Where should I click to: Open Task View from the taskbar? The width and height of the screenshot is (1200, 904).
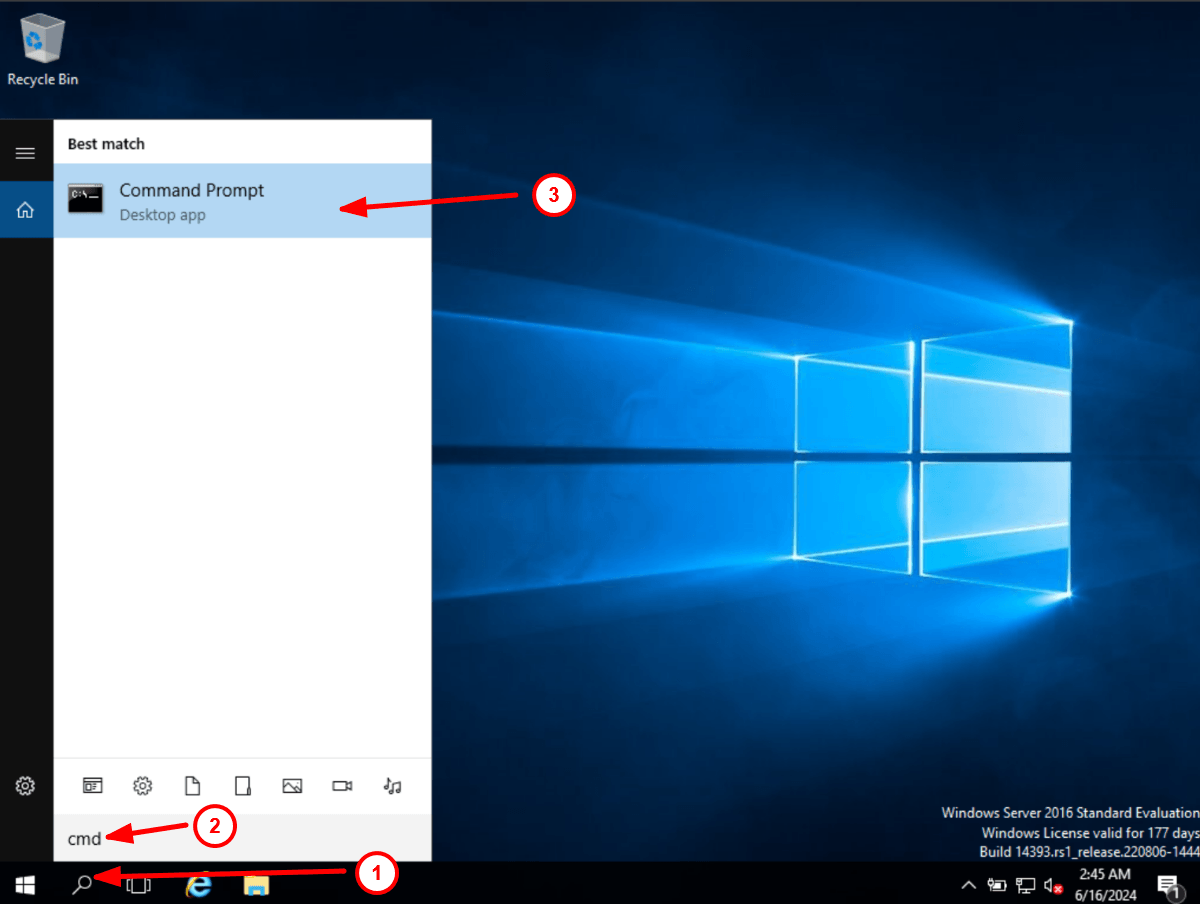[x=140, y=885]
